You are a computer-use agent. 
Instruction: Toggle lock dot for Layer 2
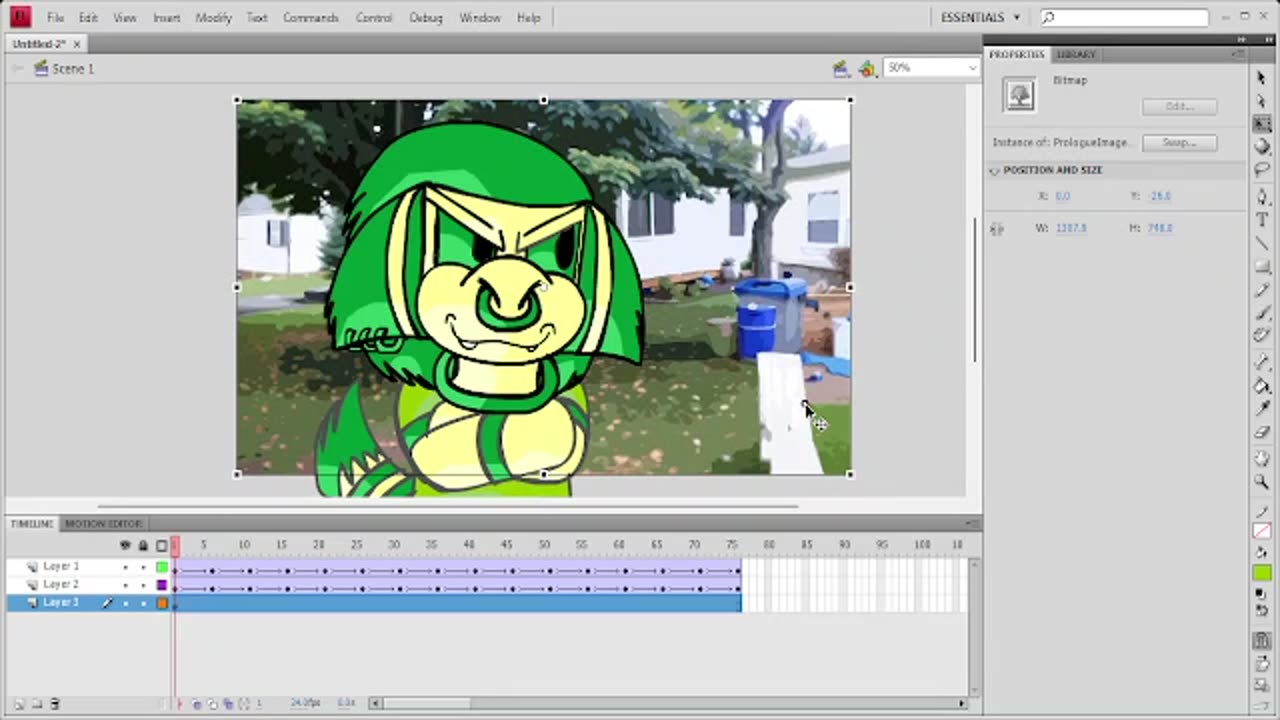tap(143, 585)
